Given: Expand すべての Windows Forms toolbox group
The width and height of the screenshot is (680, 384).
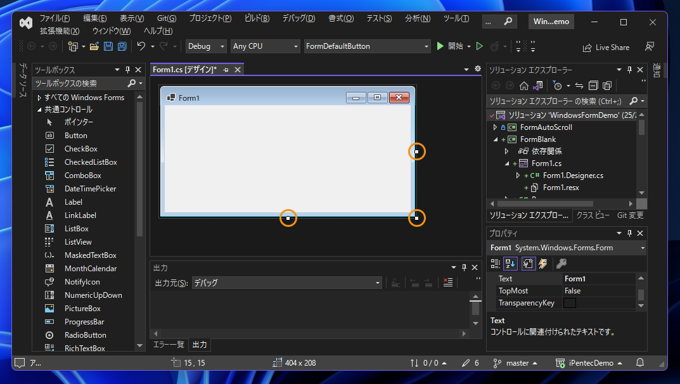Looking at the screenshot, I should click(x=39, y=98).
